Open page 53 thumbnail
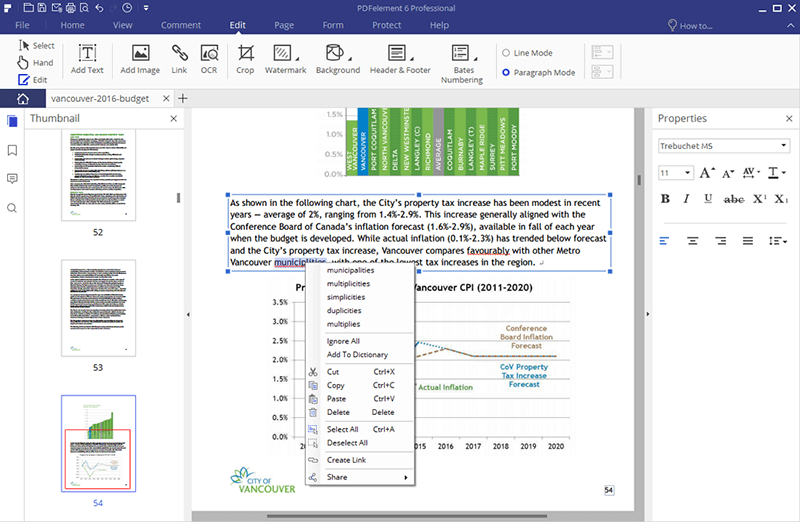This screenshot has height=522, width=800. 98,308
